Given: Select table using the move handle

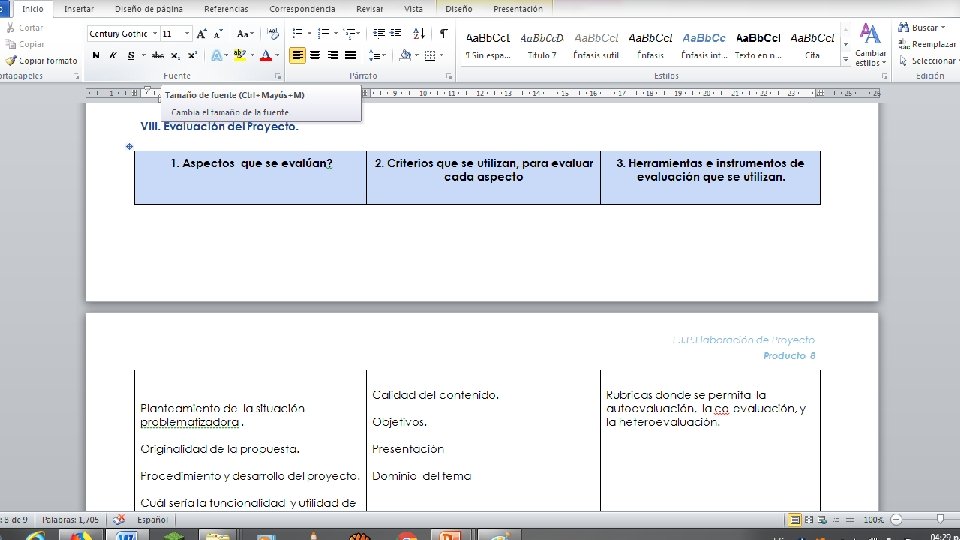Looking at the screenshot, I should pyautogui.click(x=129, y=146).
